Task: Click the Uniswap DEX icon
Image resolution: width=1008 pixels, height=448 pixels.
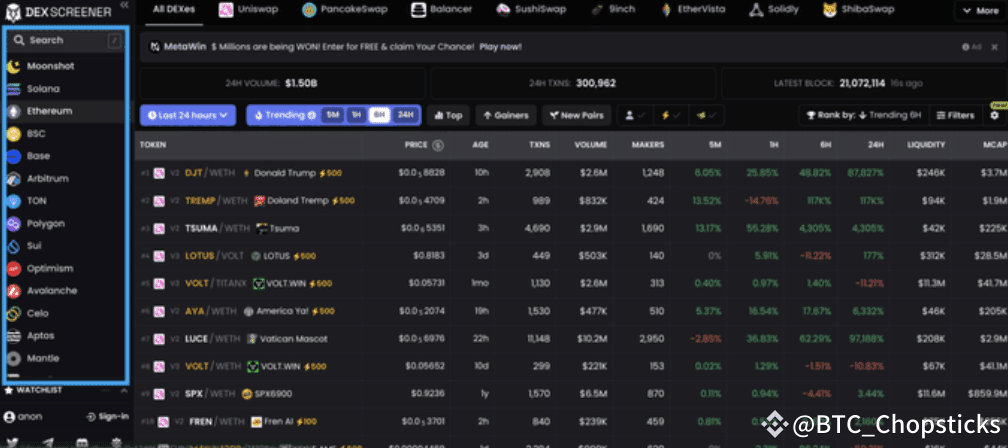Action: [x=227, y=10]
